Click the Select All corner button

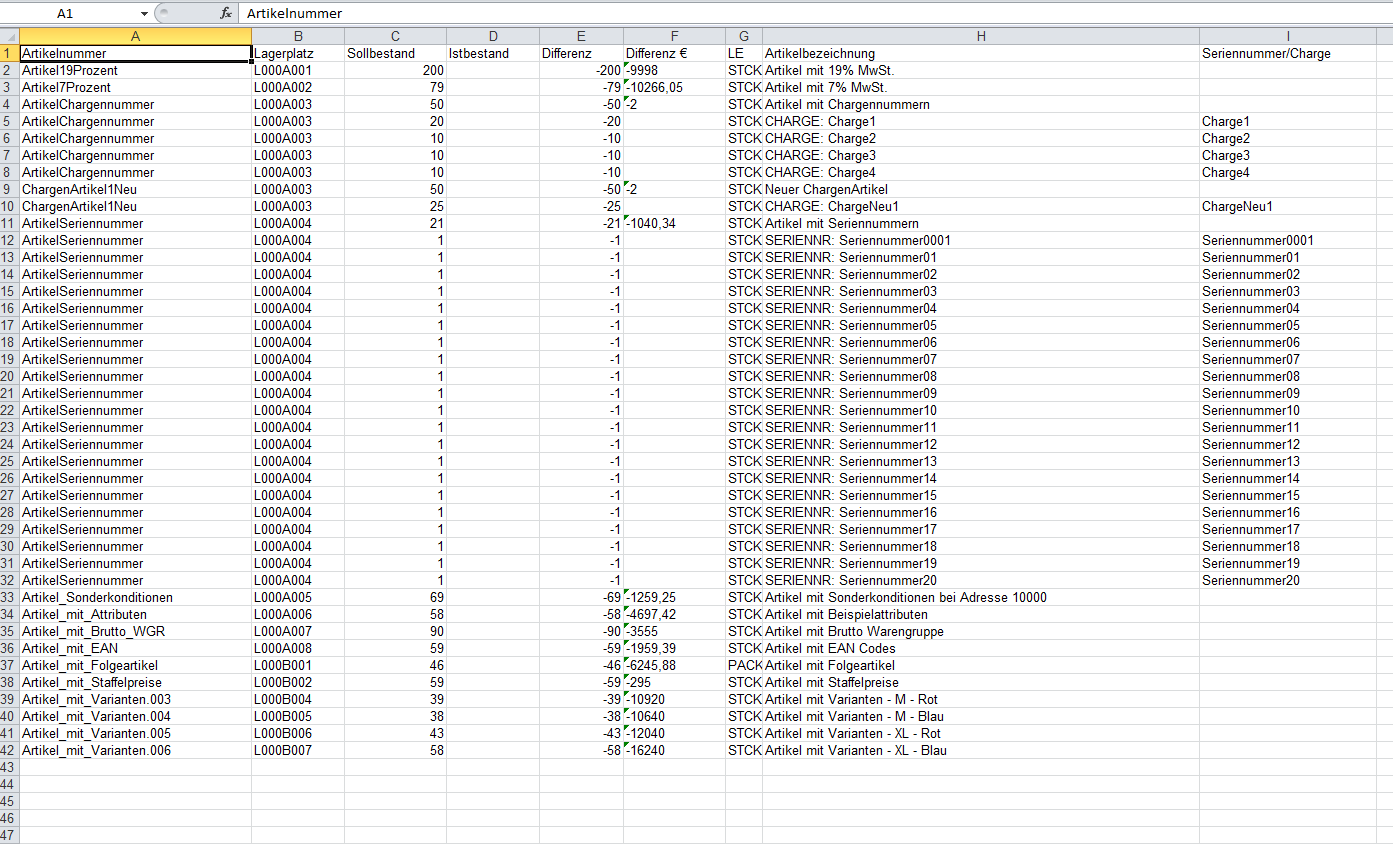pyautogui.click(x=9, y=36)
